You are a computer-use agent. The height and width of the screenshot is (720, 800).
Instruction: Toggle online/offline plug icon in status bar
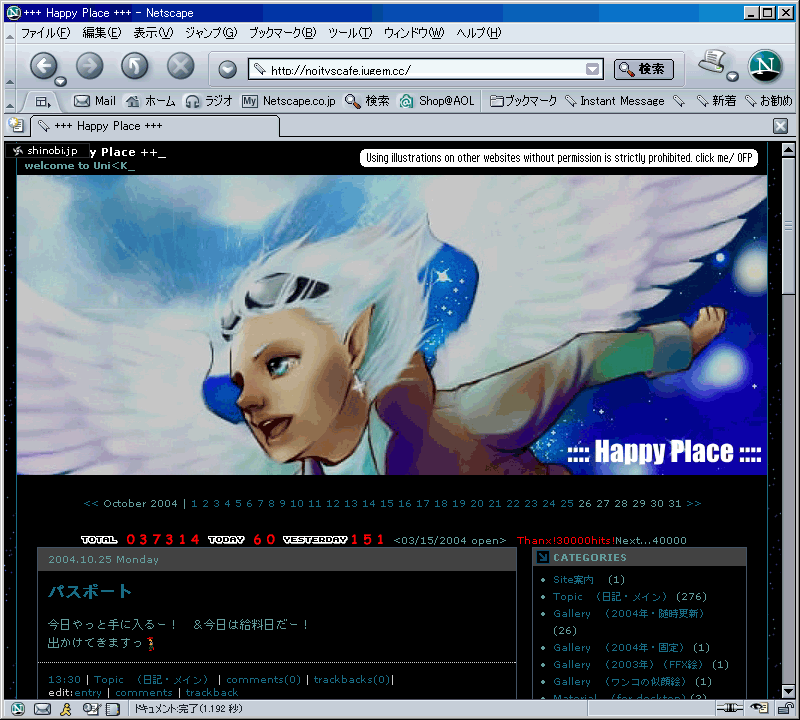pos(730,708)
